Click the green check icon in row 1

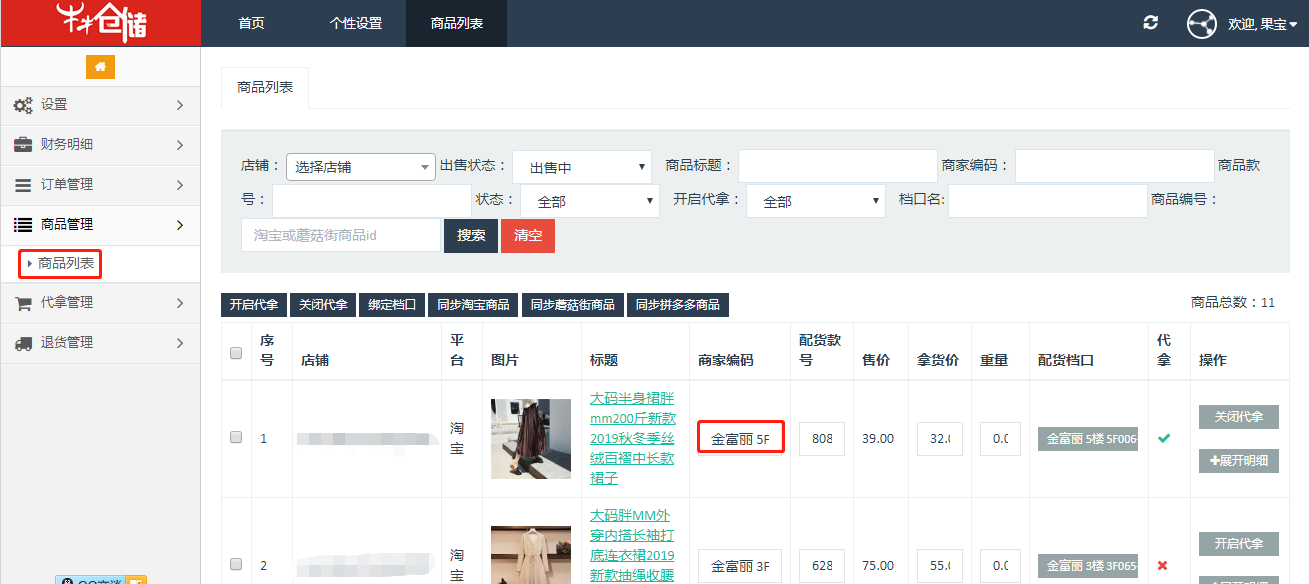[1163, 438]
